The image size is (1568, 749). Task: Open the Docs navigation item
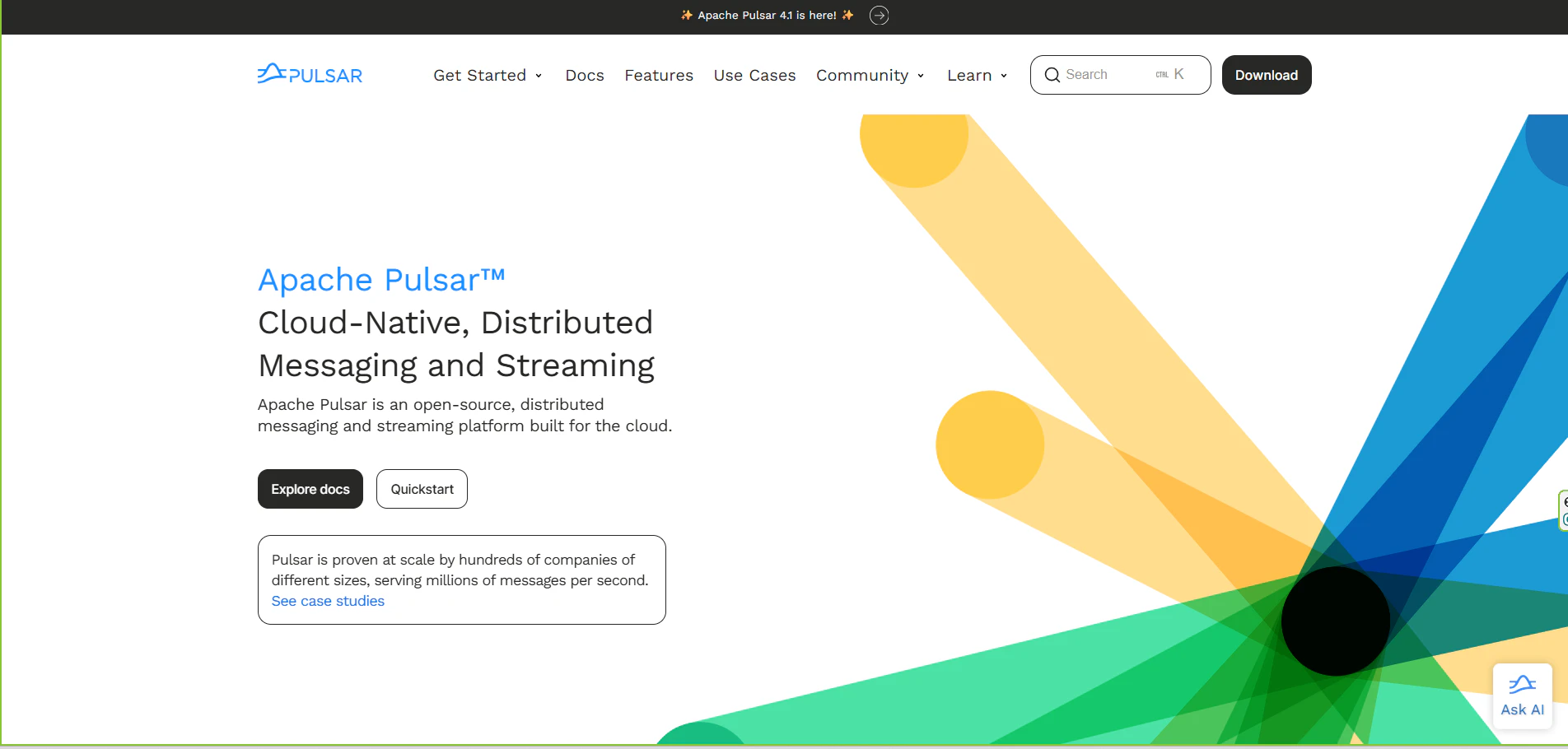[x=585, y=76]
